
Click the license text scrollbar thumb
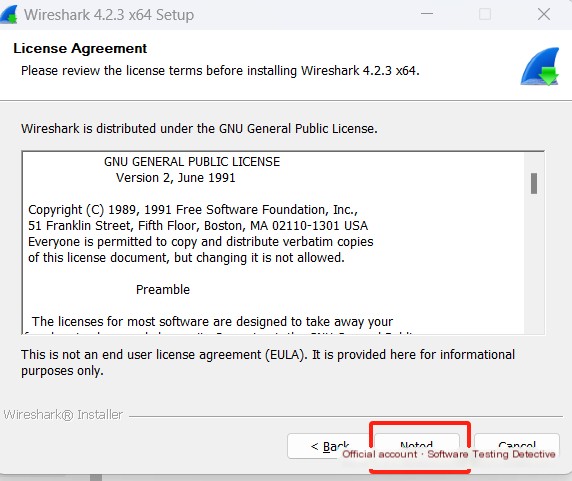point(534,183)
